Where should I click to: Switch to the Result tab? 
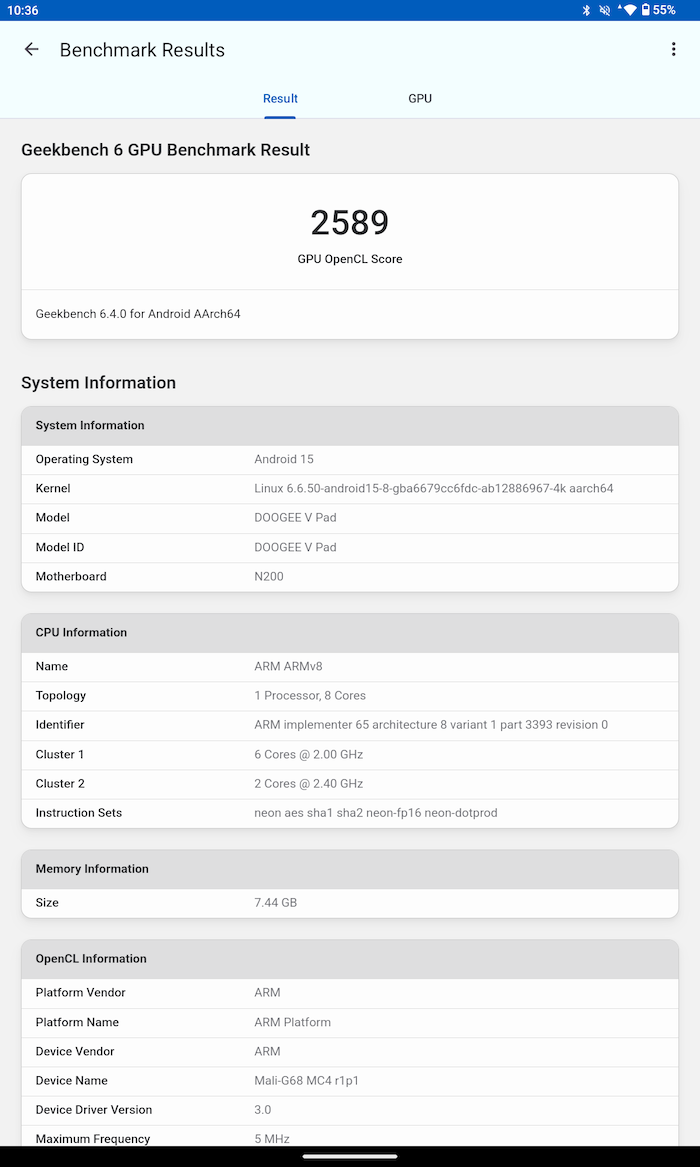pyautogui.click(x=280, y=99)
